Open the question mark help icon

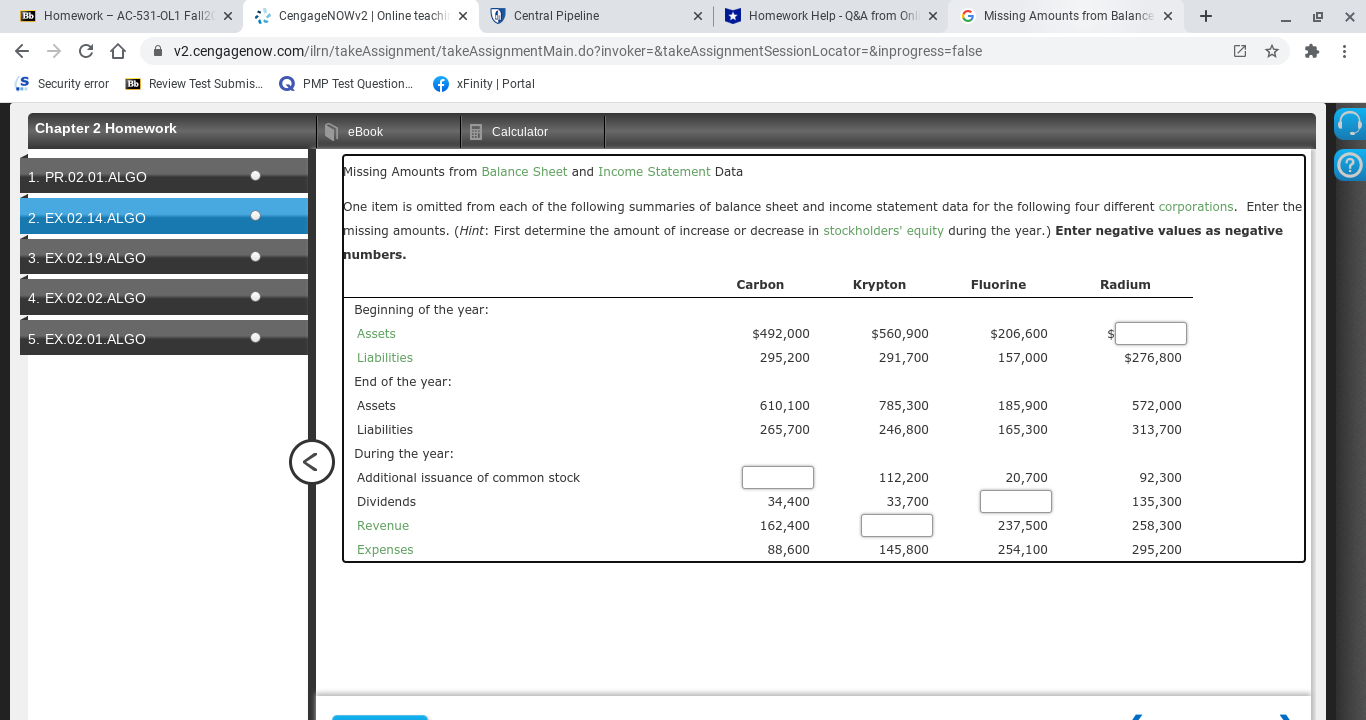point(1350,163)
